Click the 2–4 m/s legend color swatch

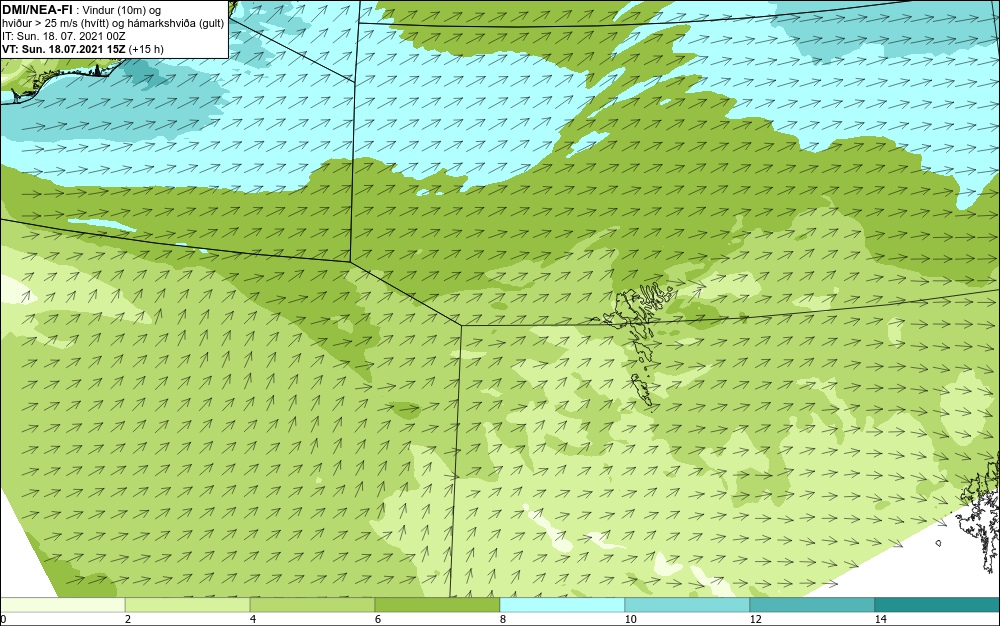[x=188, y=605]
